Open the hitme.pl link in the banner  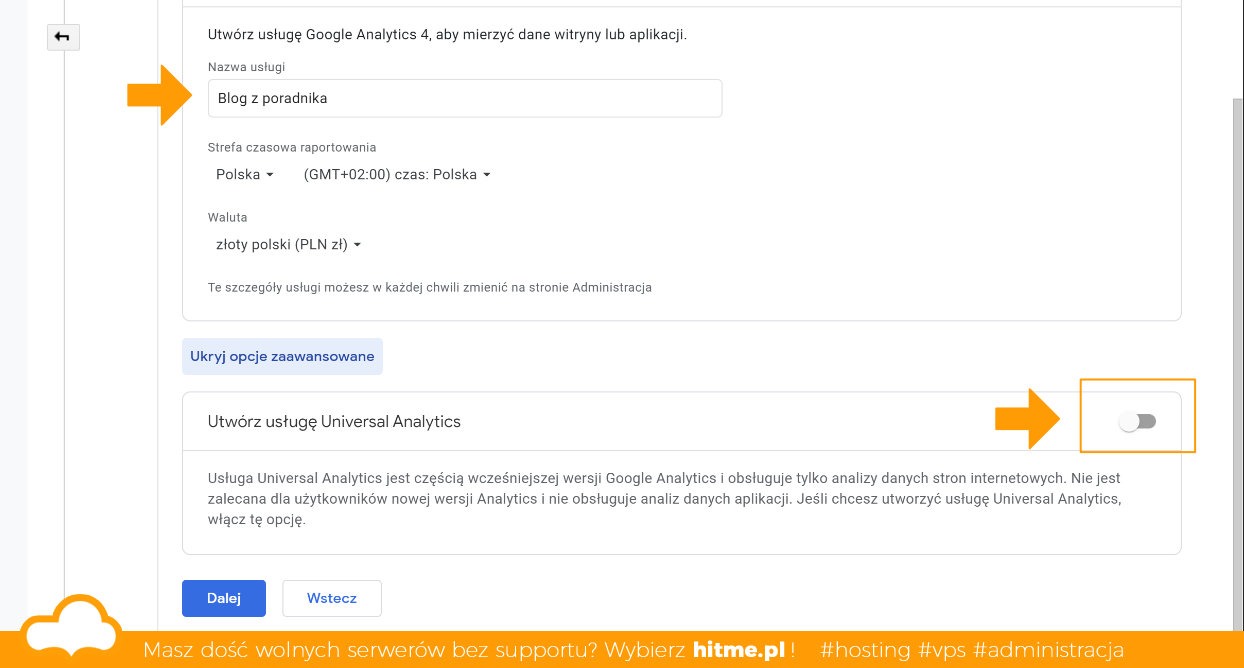[739, 650]
